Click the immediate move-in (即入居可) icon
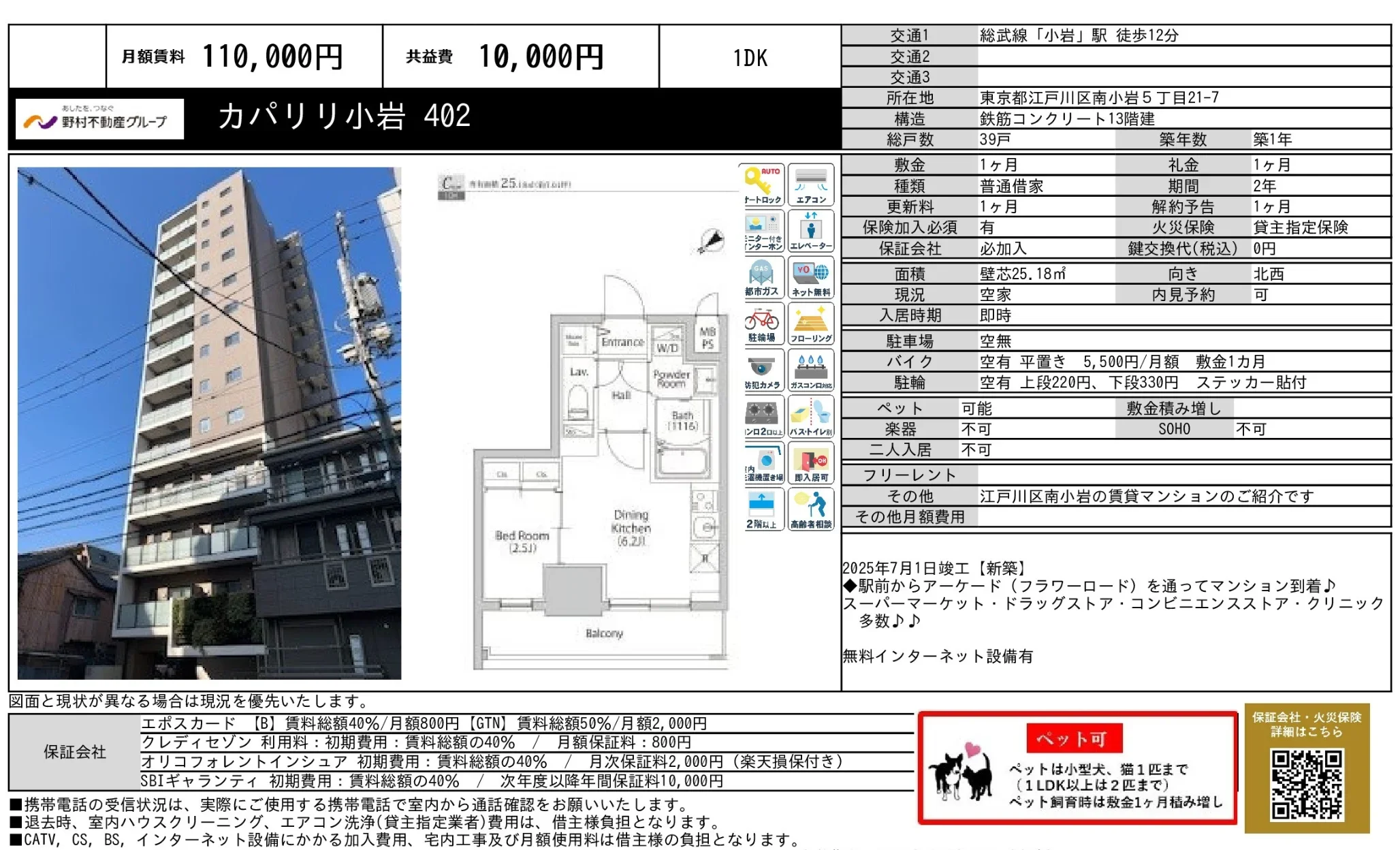The image size is (1400, 850). (x=811, y=462)
